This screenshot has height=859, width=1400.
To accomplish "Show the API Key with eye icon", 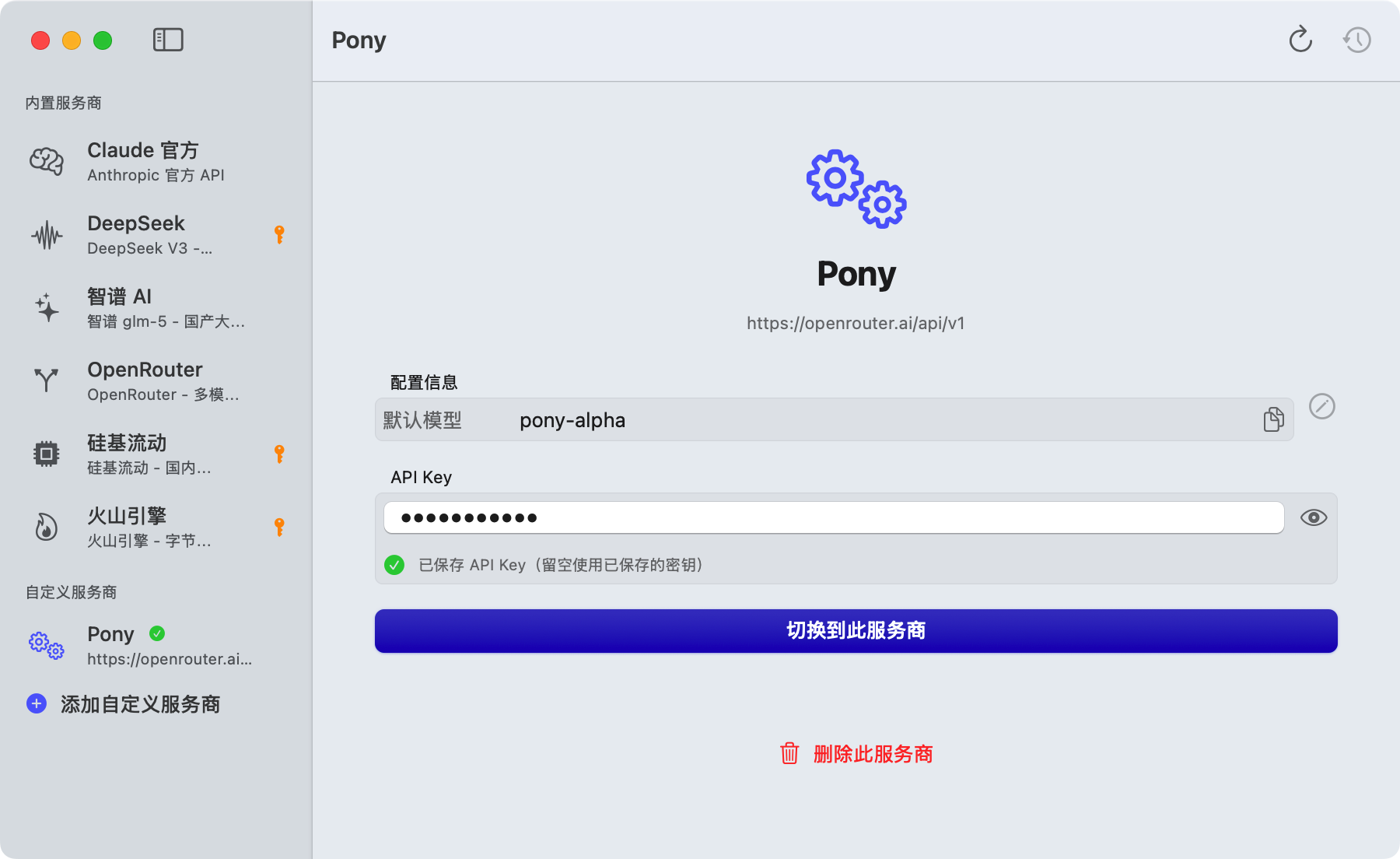I will (x=1313, y=517).
